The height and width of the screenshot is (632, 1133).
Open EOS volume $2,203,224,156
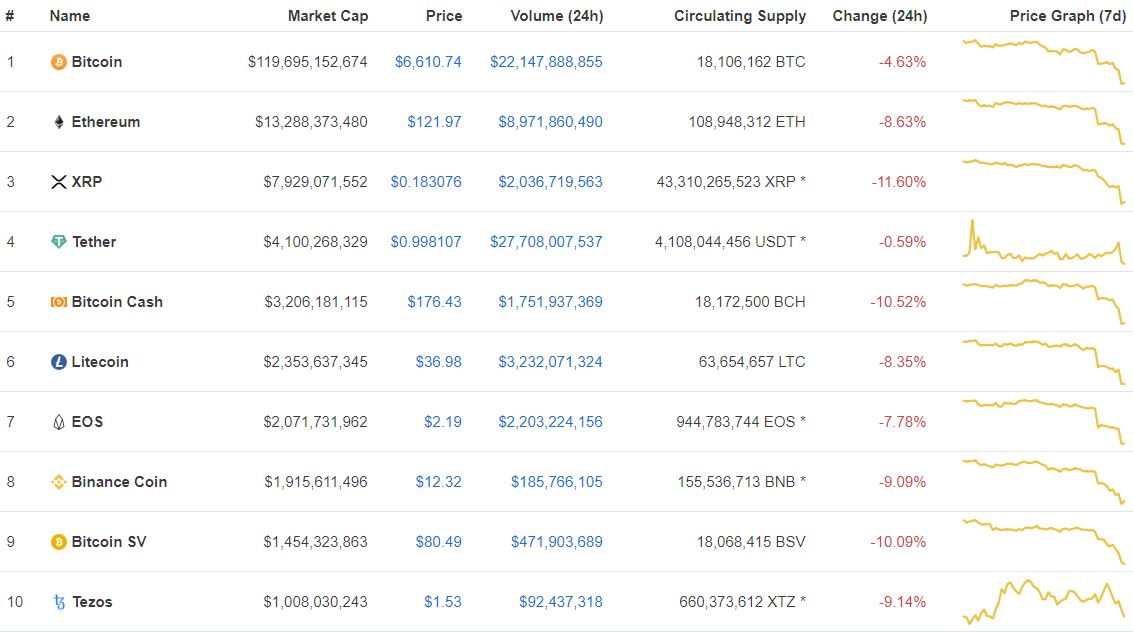[x=551, y=422]
